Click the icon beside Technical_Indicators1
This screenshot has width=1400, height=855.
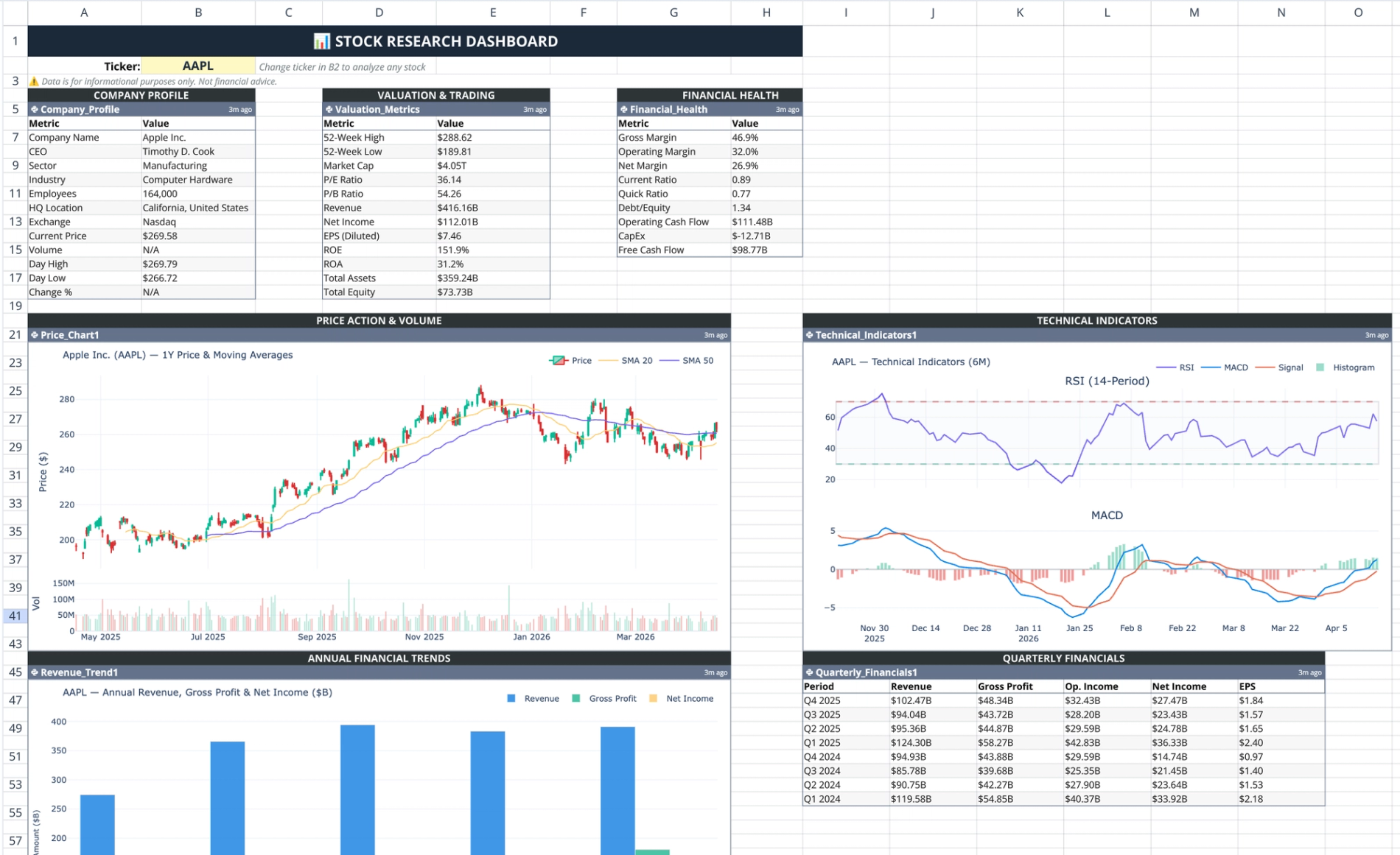tap(809, 334)
